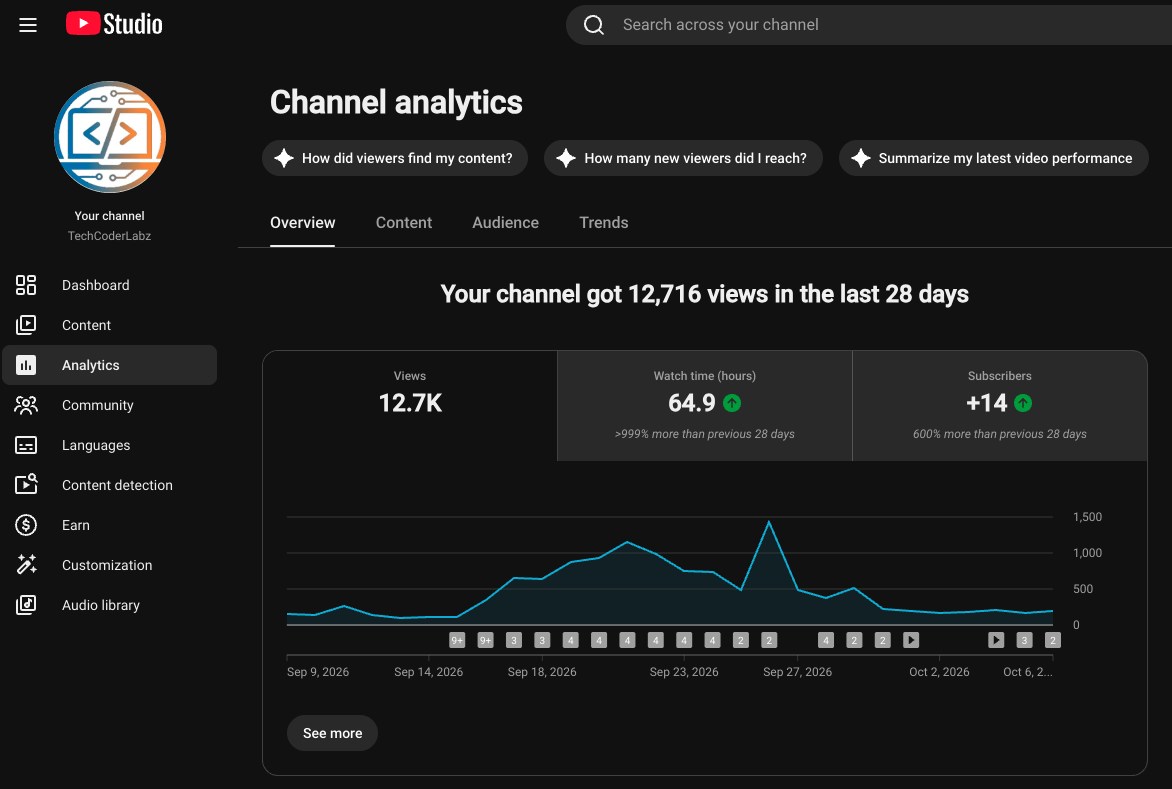
Task: Select the Views metric card
Action: point(410,406)
